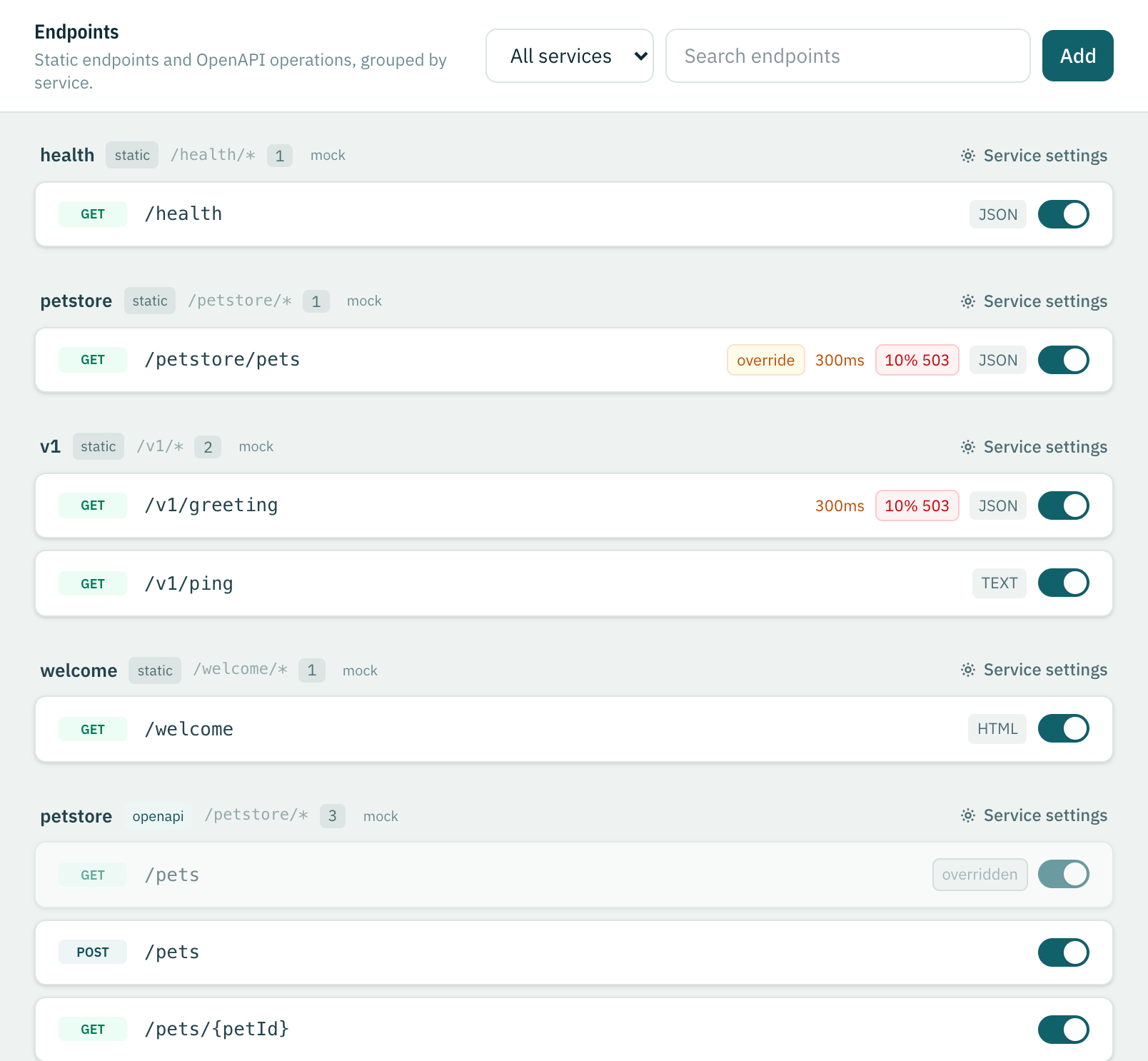This screenshot has height=1061, width=1148.
Task: Open the All services dropdown
Action: pos(570,56)
